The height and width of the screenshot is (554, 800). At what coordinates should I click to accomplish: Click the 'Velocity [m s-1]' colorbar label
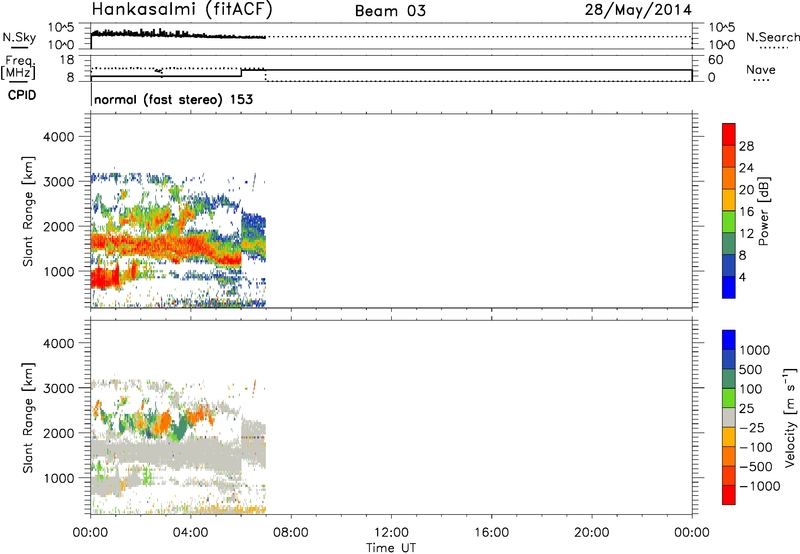pyautogui.click(x=790, y=417)
